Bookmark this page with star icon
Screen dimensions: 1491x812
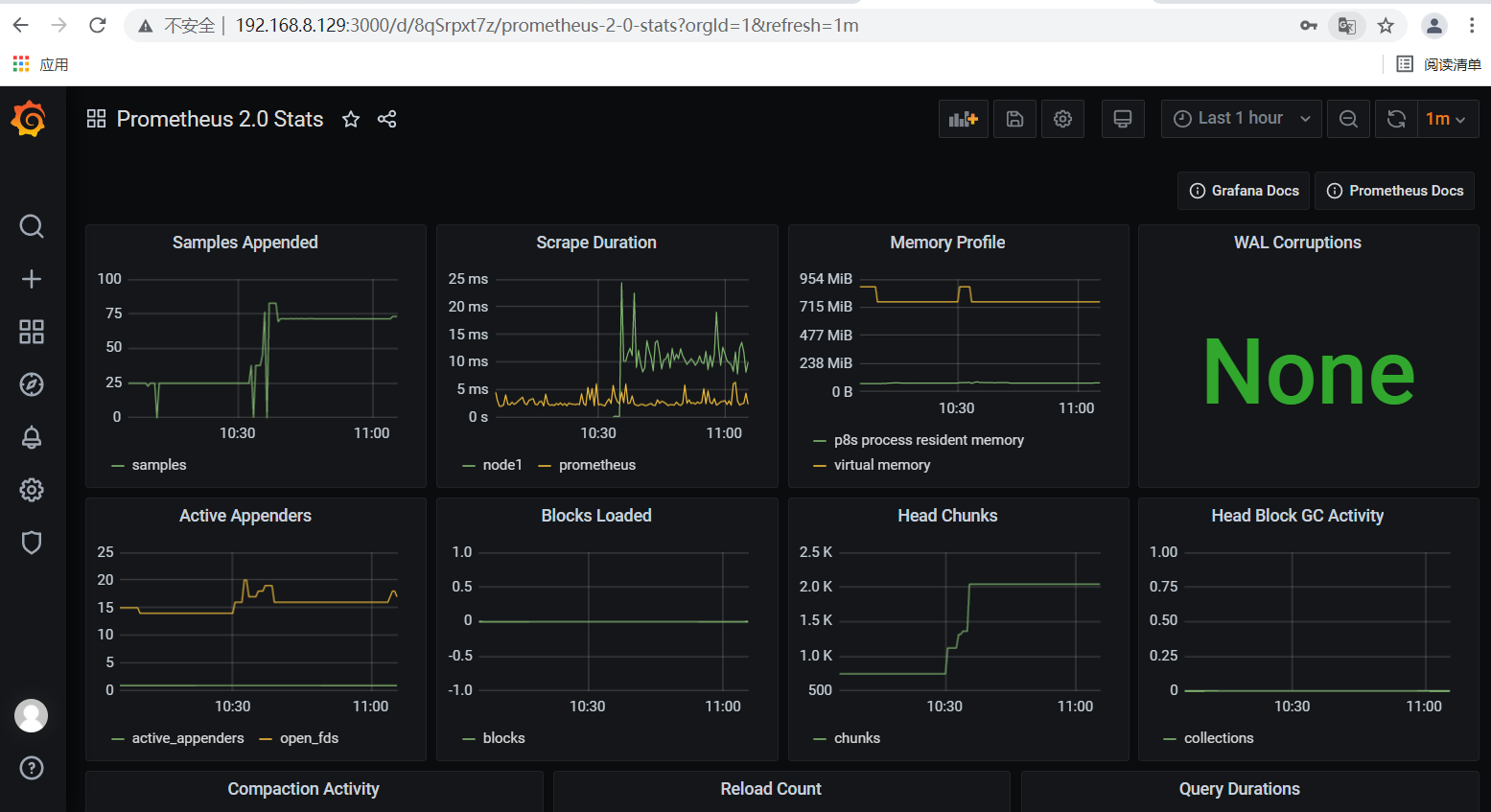click(x=1386, y=26)
